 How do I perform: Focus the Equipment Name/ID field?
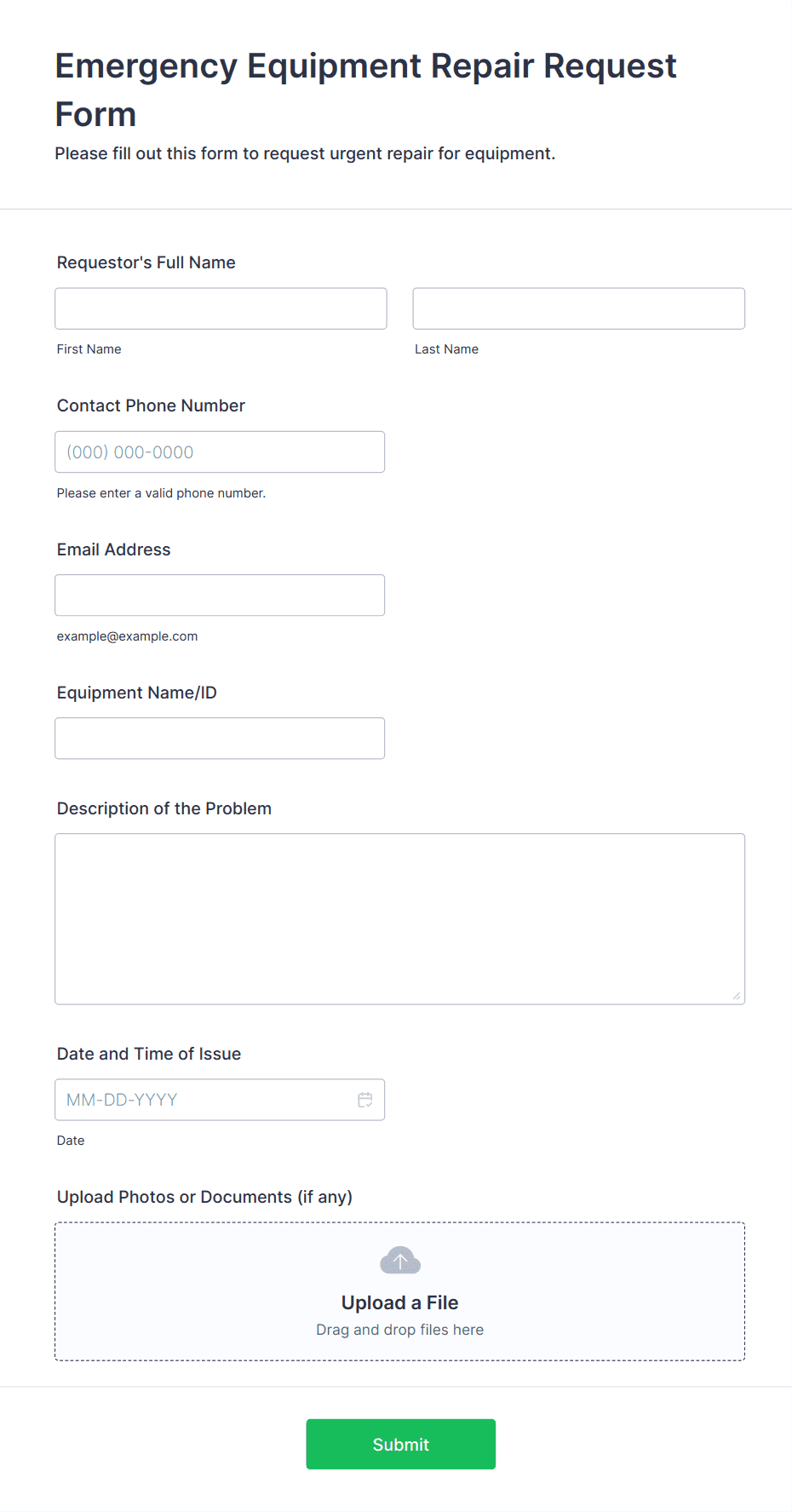tap(220, 739)
